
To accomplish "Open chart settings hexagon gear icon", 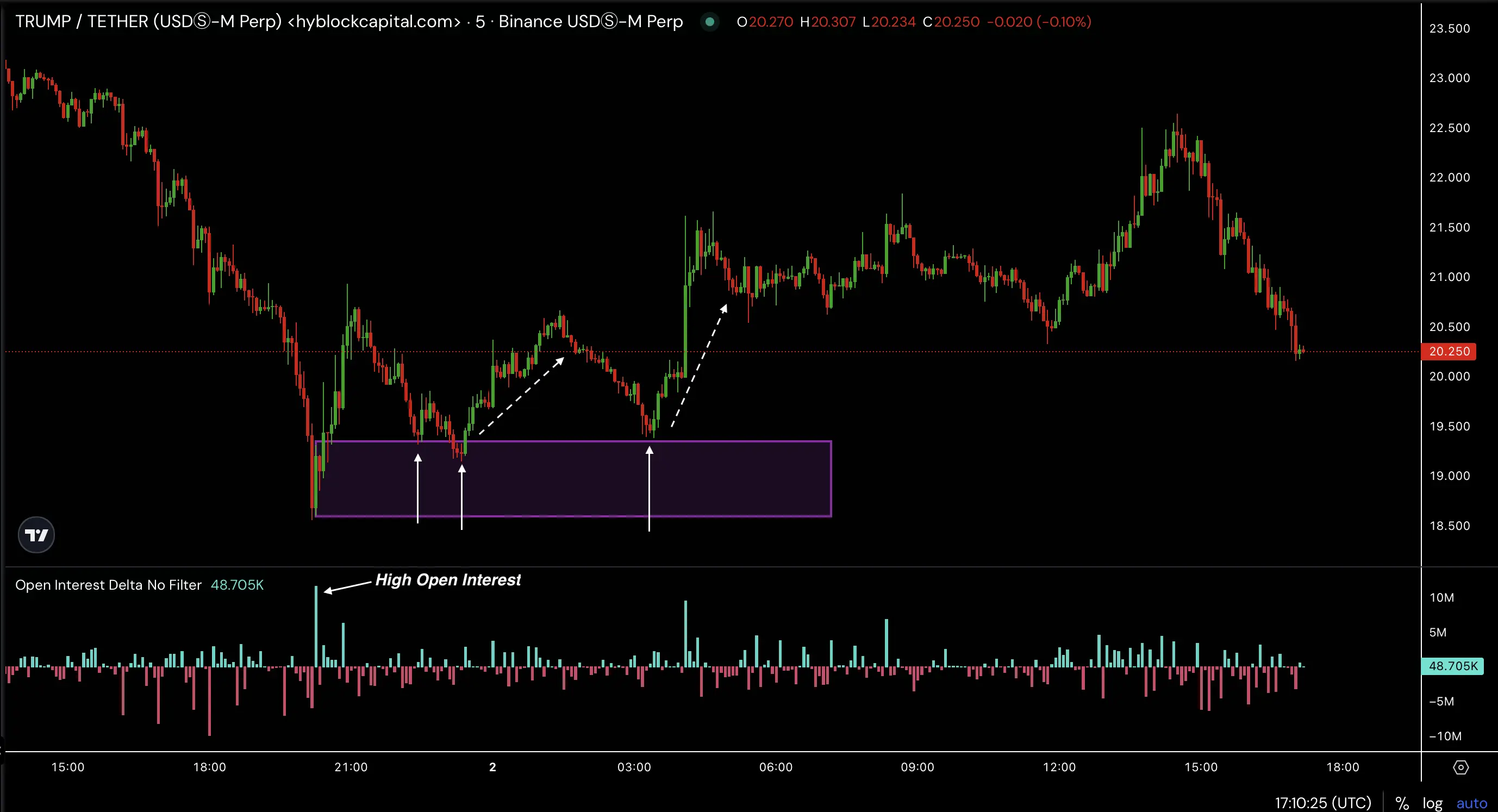I will pos(1460,767).
